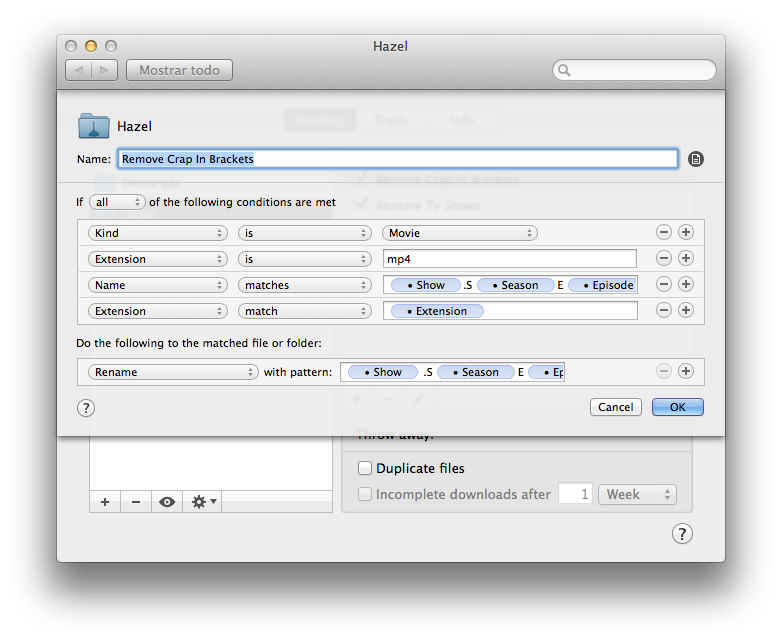Select the Extension token in the match pattern
The image size is (782, 641).
(x=437, y=311)
